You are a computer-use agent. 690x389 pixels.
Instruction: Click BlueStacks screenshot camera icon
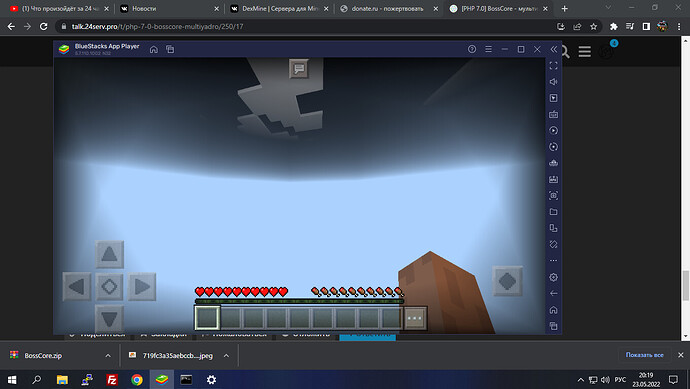(554, 195)
